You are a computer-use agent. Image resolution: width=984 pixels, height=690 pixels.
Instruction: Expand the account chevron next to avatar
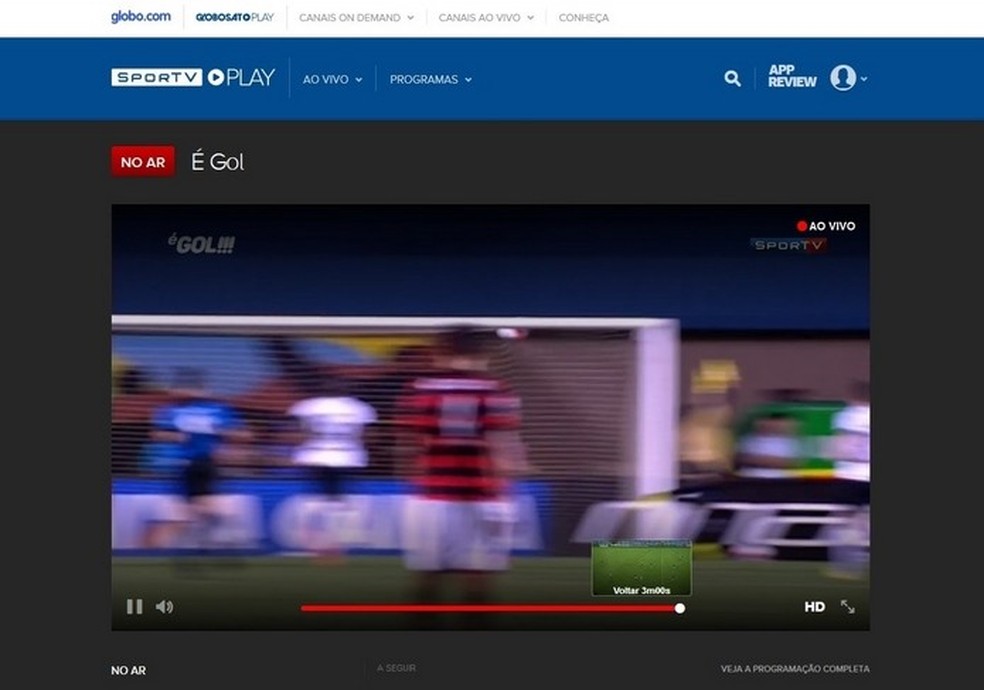pyautogui.click(x=861, y=81)
